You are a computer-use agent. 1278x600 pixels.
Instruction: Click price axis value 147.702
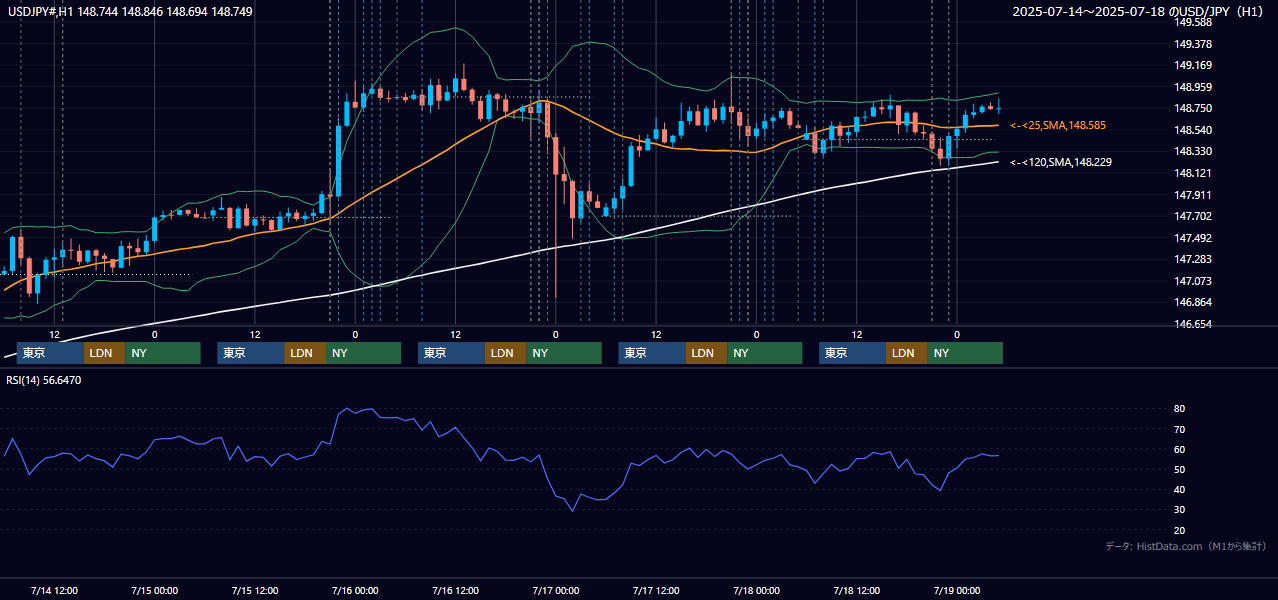coord(1193,216)
